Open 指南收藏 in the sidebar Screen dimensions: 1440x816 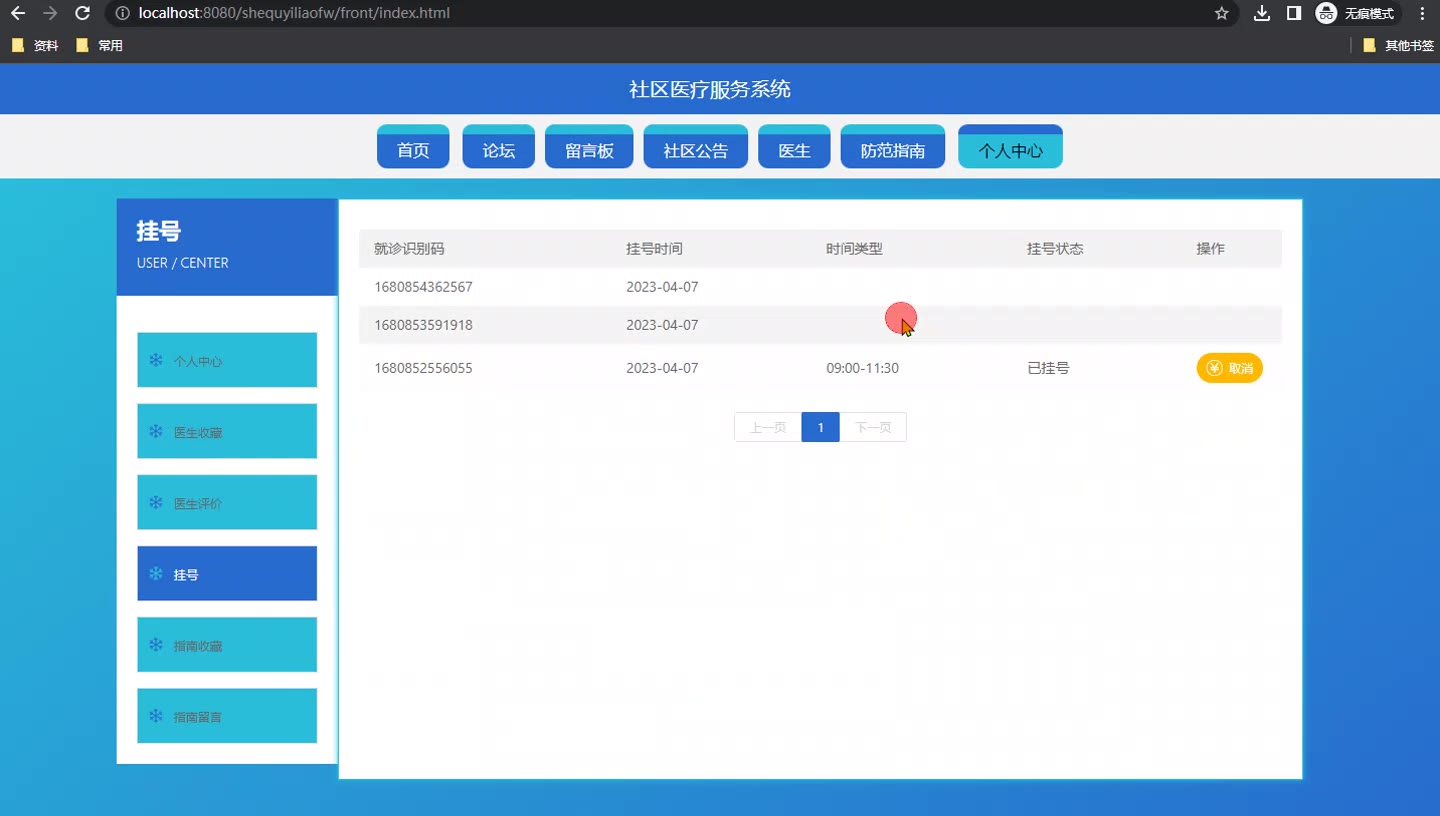point(227,645)
